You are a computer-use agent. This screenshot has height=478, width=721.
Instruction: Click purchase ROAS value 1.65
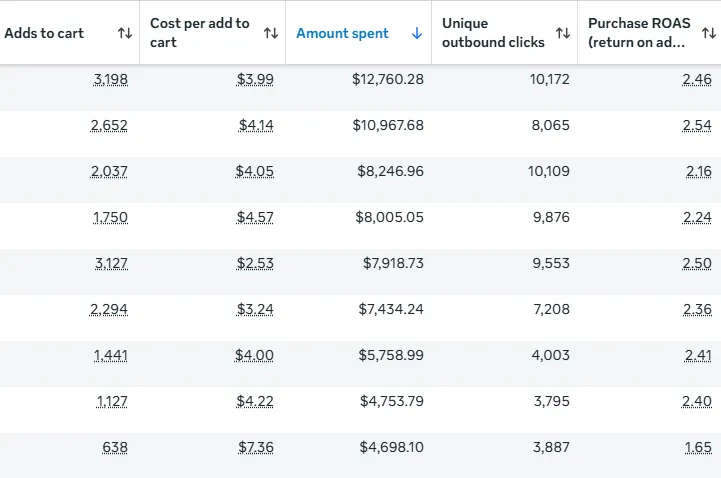tap(698, 447)
